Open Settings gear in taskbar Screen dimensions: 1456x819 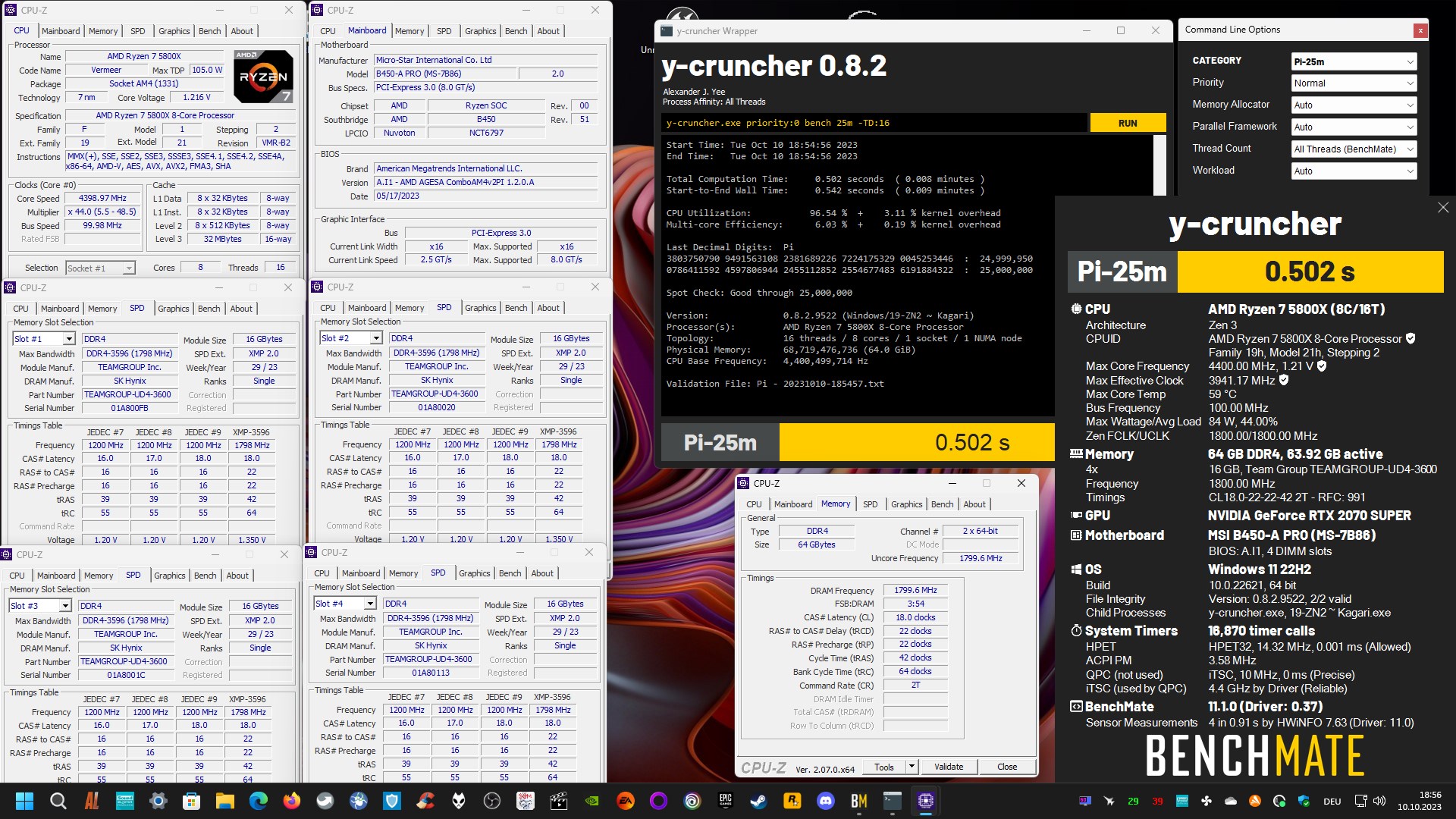coord(158,801)
